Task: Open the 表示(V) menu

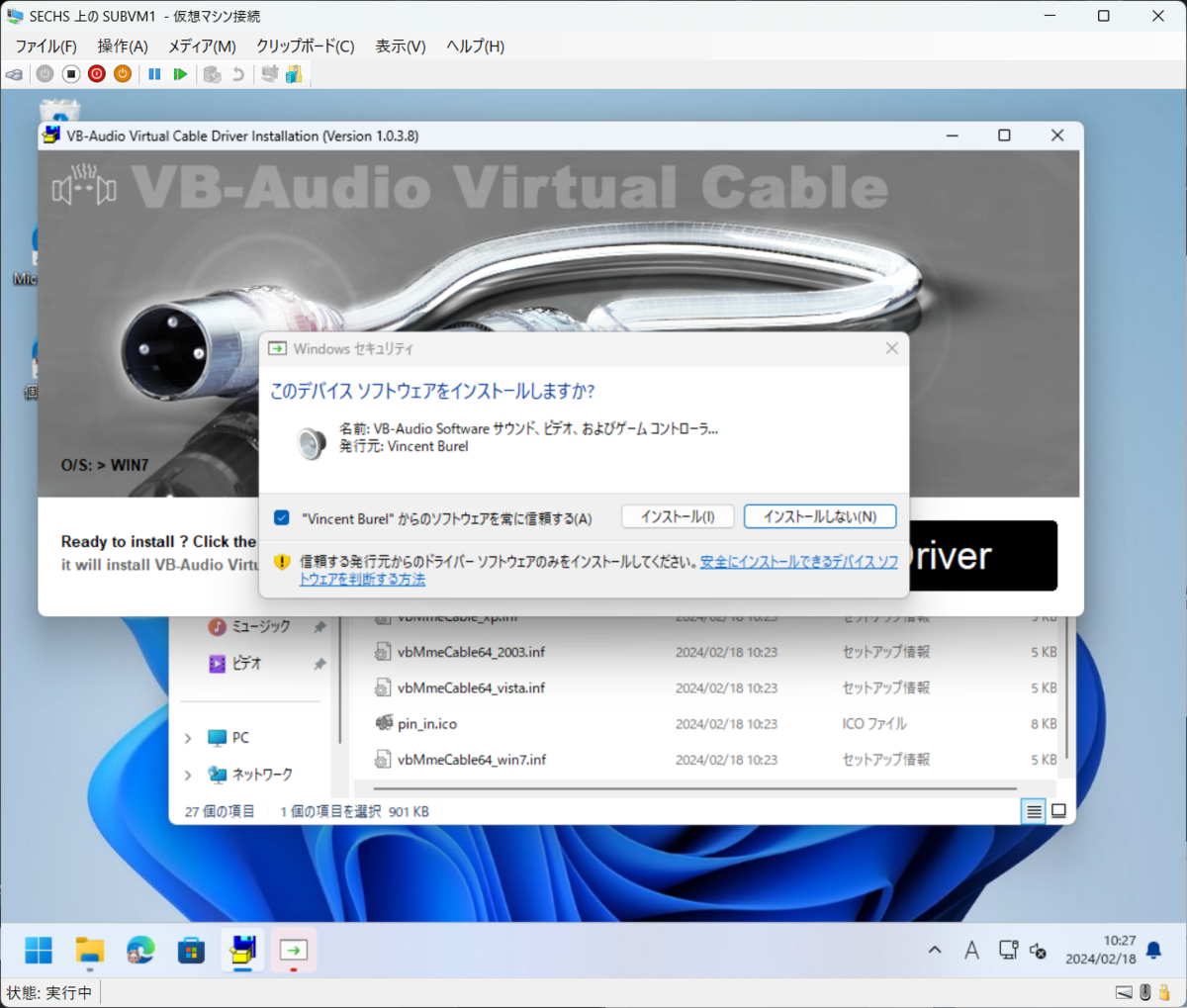Action: tap(400, 46)
